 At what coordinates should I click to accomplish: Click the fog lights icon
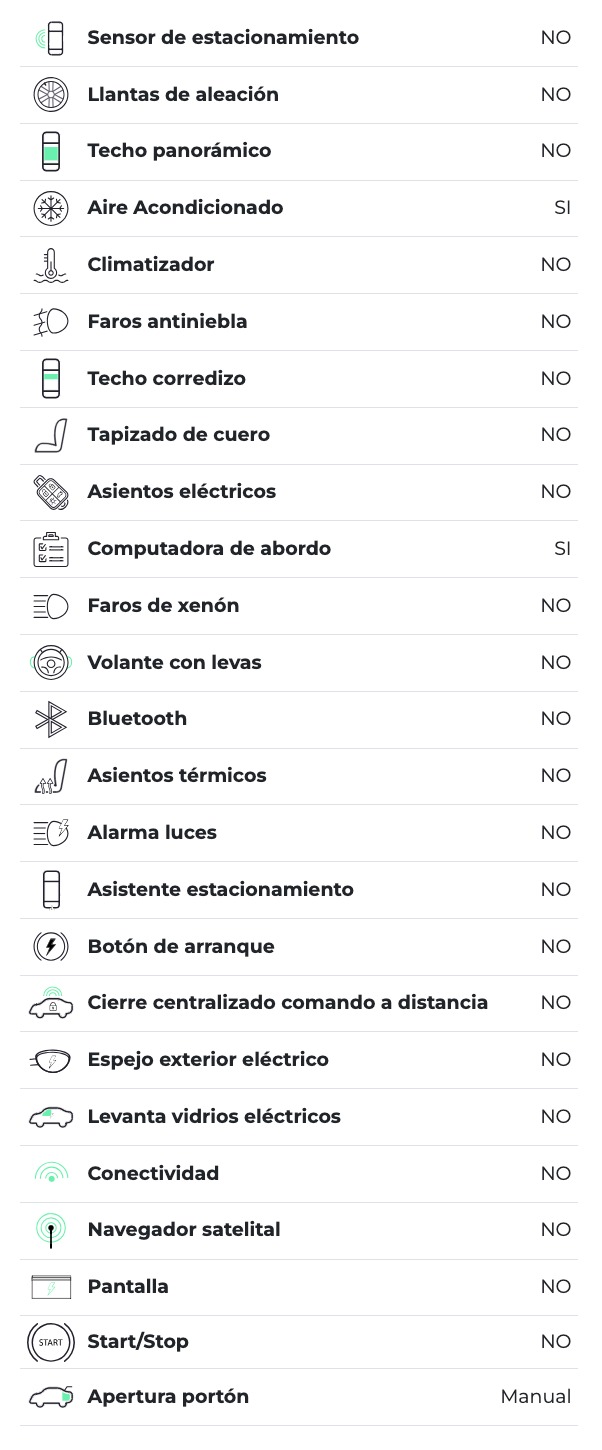pyautogui.click(x=50, y=322)
